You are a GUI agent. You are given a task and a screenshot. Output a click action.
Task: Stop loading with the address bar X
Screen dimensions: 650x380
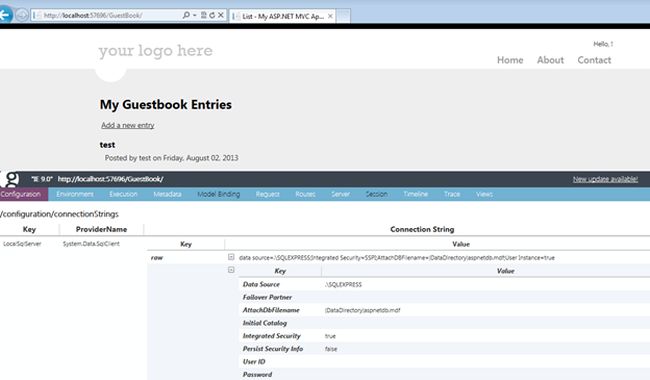point(221,15)
